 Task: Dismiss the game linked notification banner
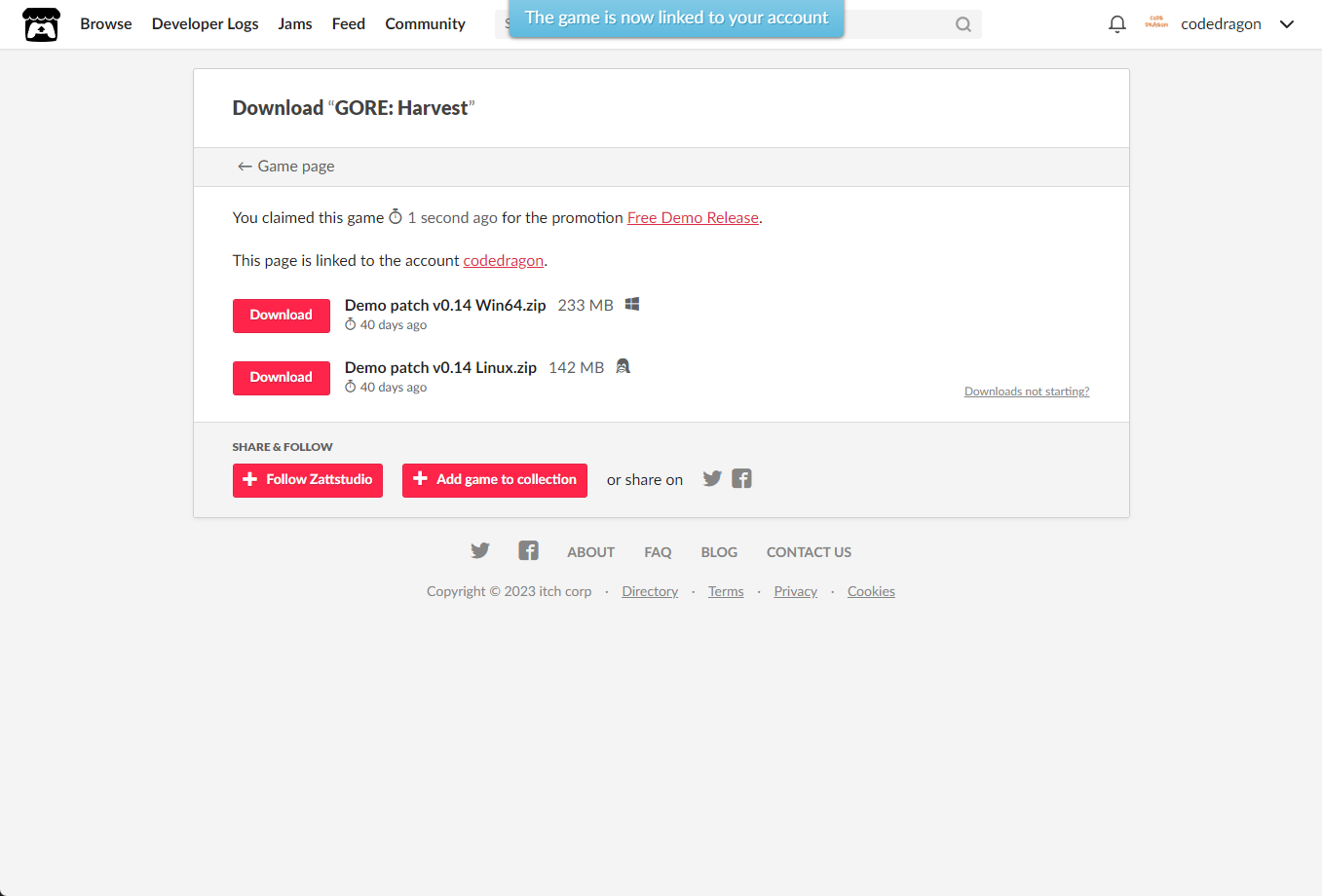677,18
